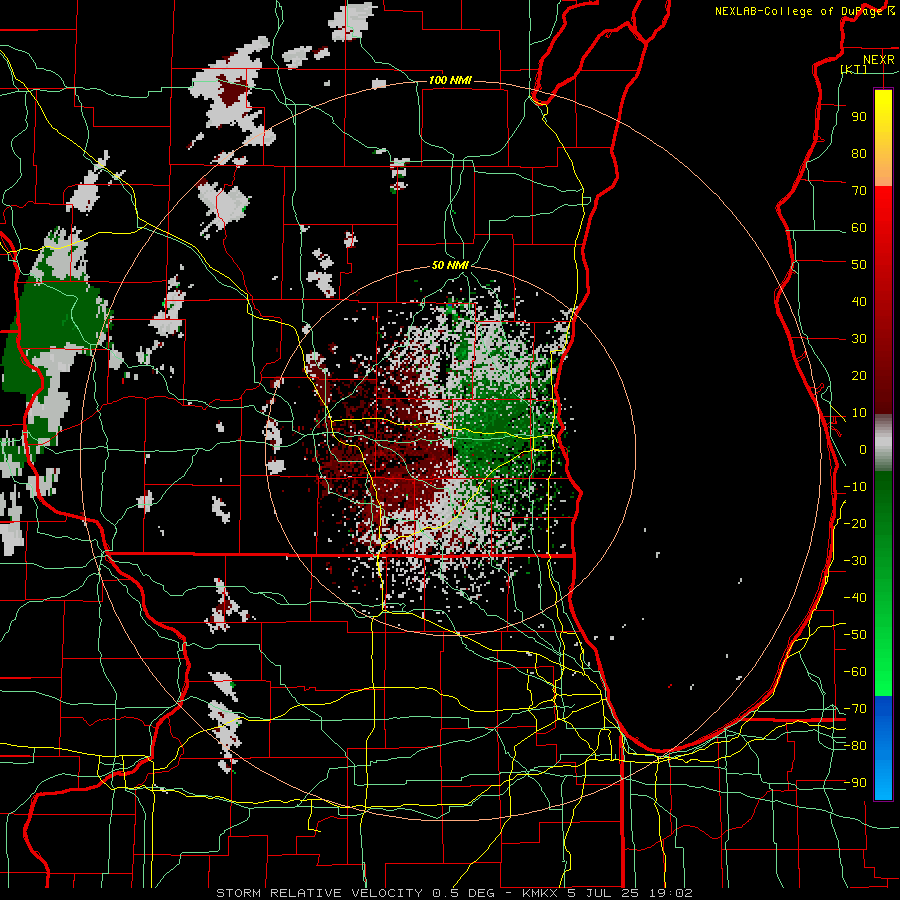Image resolution: width=900 pixels, height=900 pixels.
Task: Click the "-10" value on the velocity scale
Action: [855, 487]
